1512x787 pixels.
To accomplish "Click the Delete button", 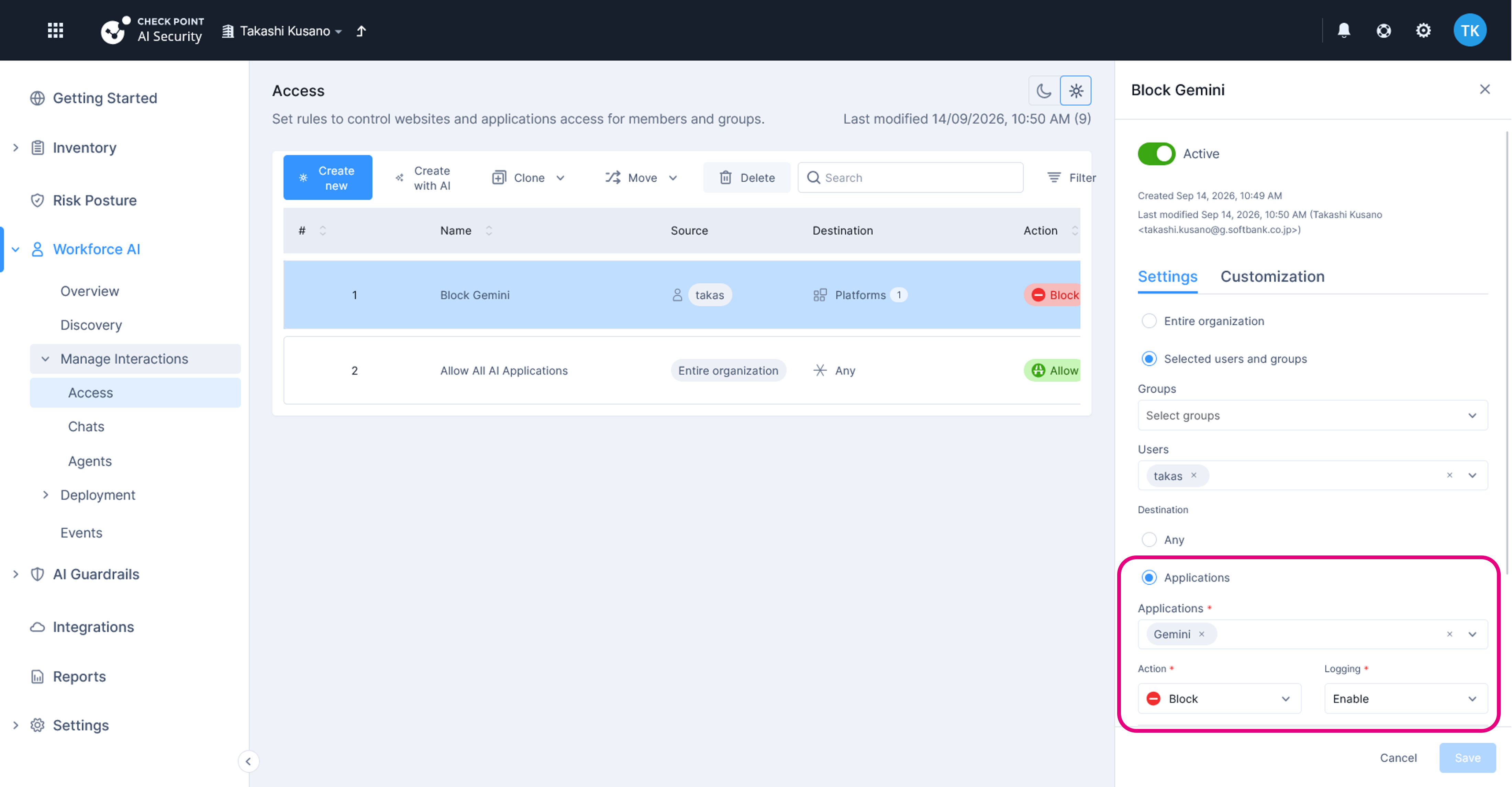I will click(x=747, y=177).
